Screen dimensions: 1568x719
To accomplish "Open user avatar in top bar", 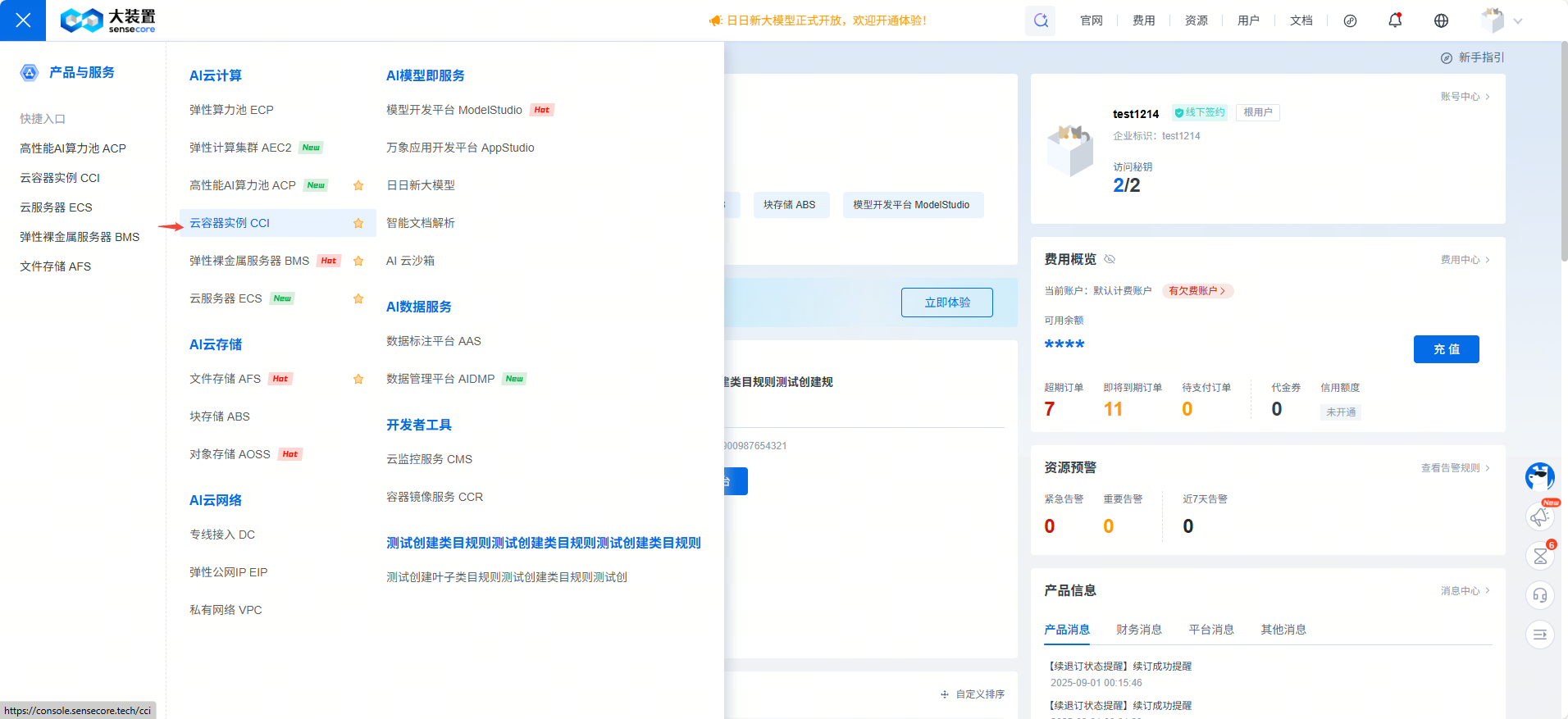I will click(1492, 20).
